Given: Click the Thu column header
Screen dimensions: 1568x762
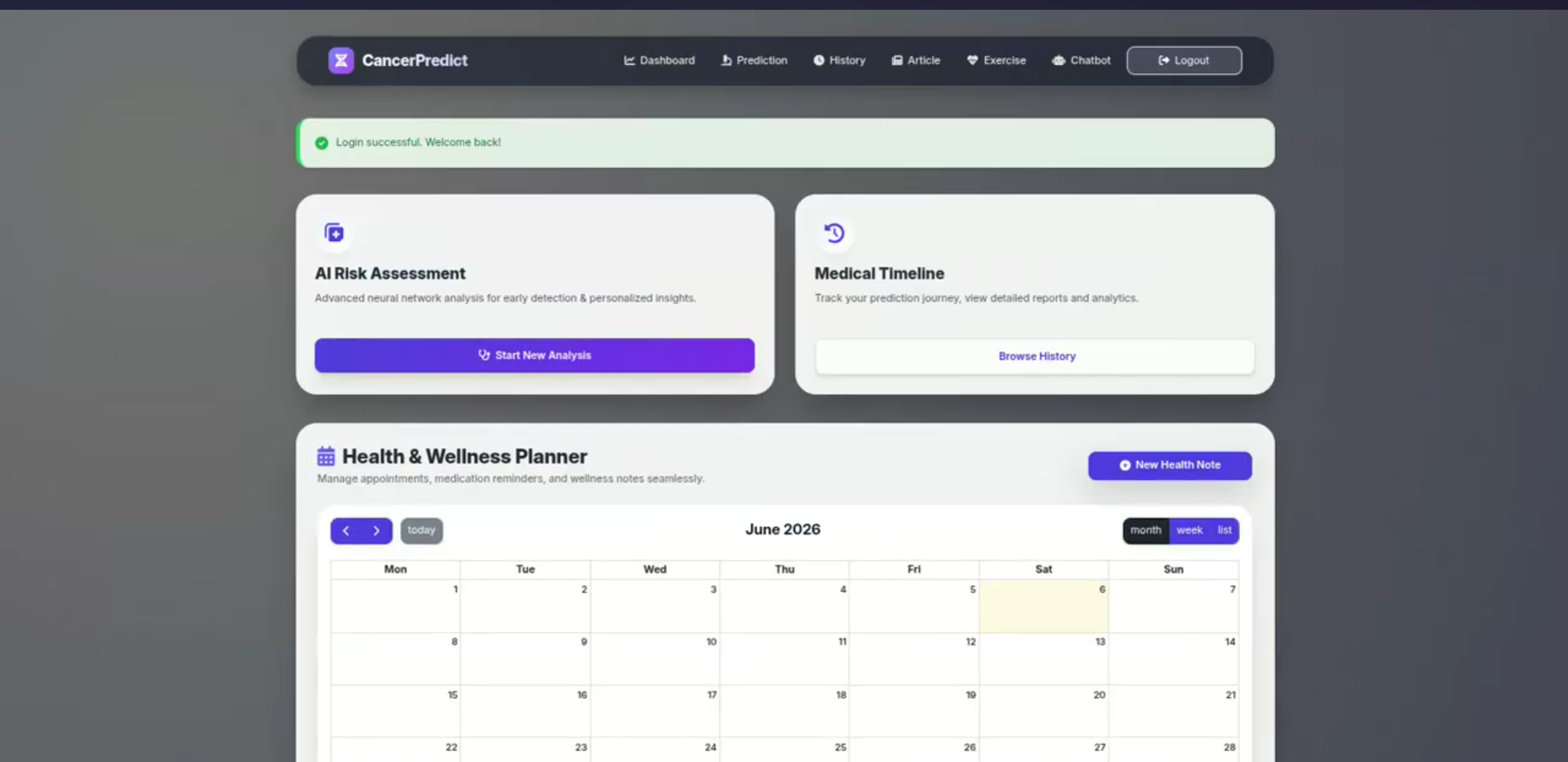Looking at the screenshot, I should pyautogui.click(x=784, y=570).
